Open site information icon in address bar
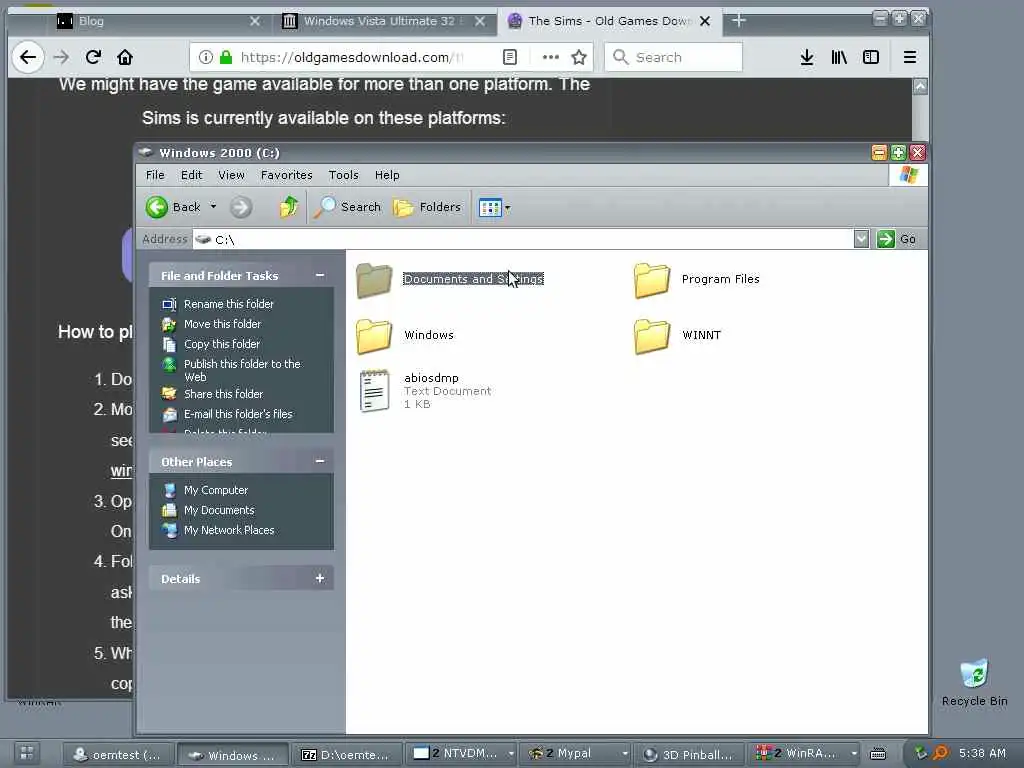The height and width of the screenshot is (768, 1024). 206,57
